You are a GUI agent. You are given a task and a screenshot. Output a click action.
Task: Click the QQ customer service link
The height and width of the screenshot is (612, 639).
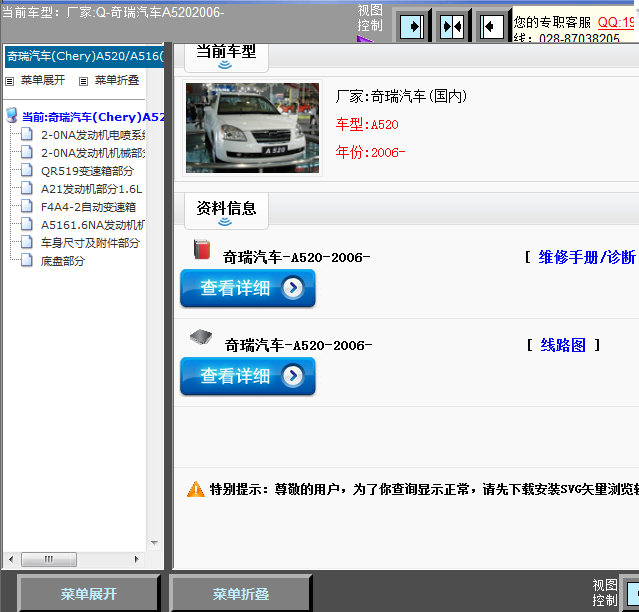616,22
